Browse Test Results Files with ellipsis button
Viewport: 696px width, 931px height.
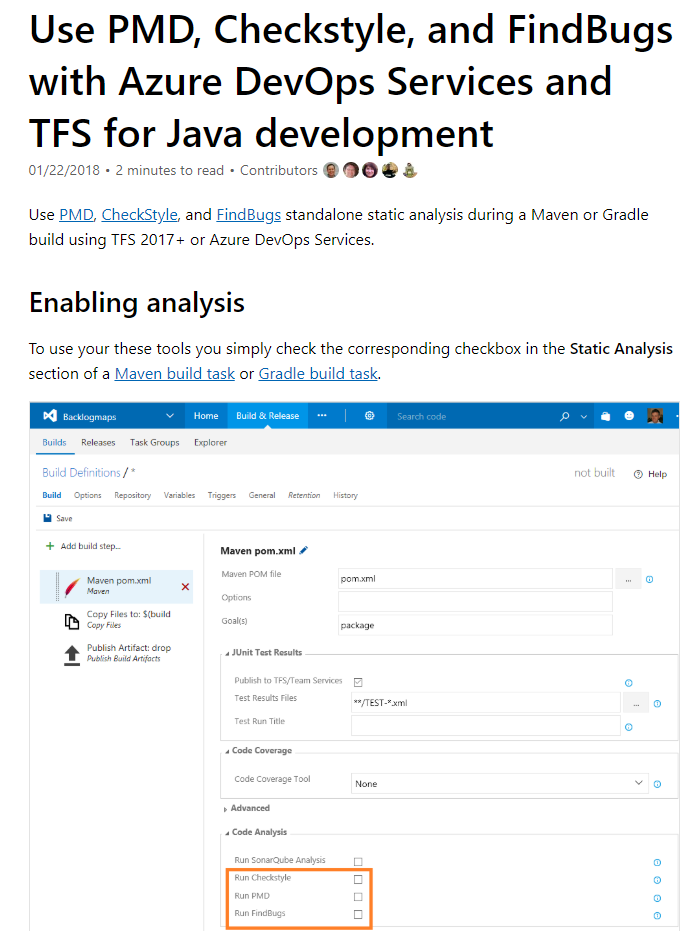[636, 703]
